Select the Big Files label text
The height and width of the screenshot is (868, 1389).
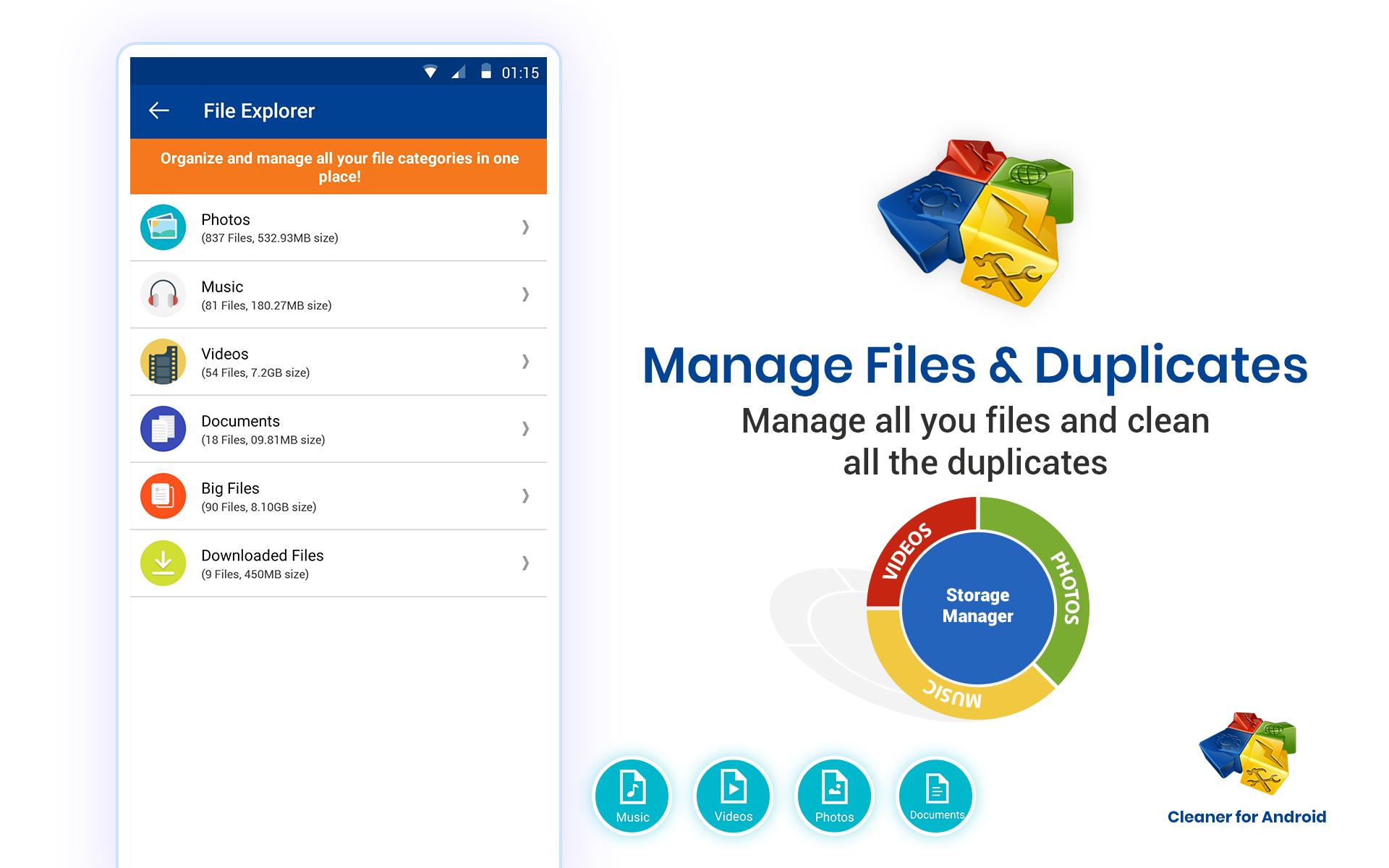(x=230, y=488)
